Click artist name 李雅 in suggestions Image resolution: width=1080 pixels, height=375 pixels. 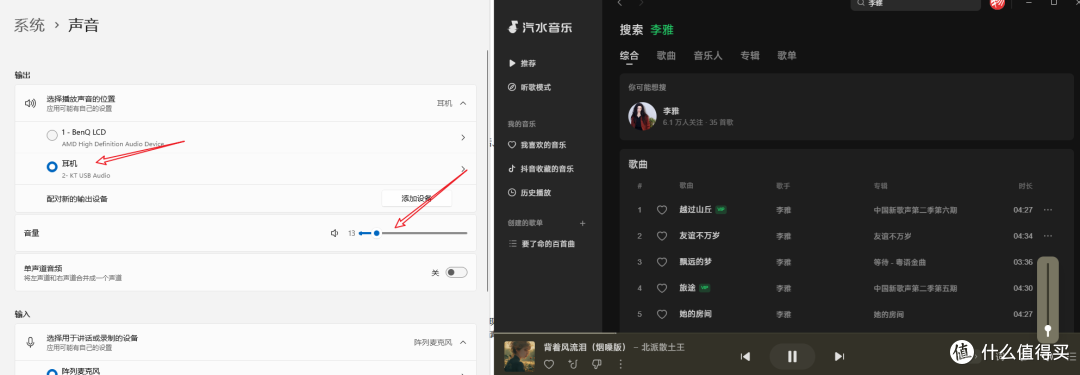[671, 110]
